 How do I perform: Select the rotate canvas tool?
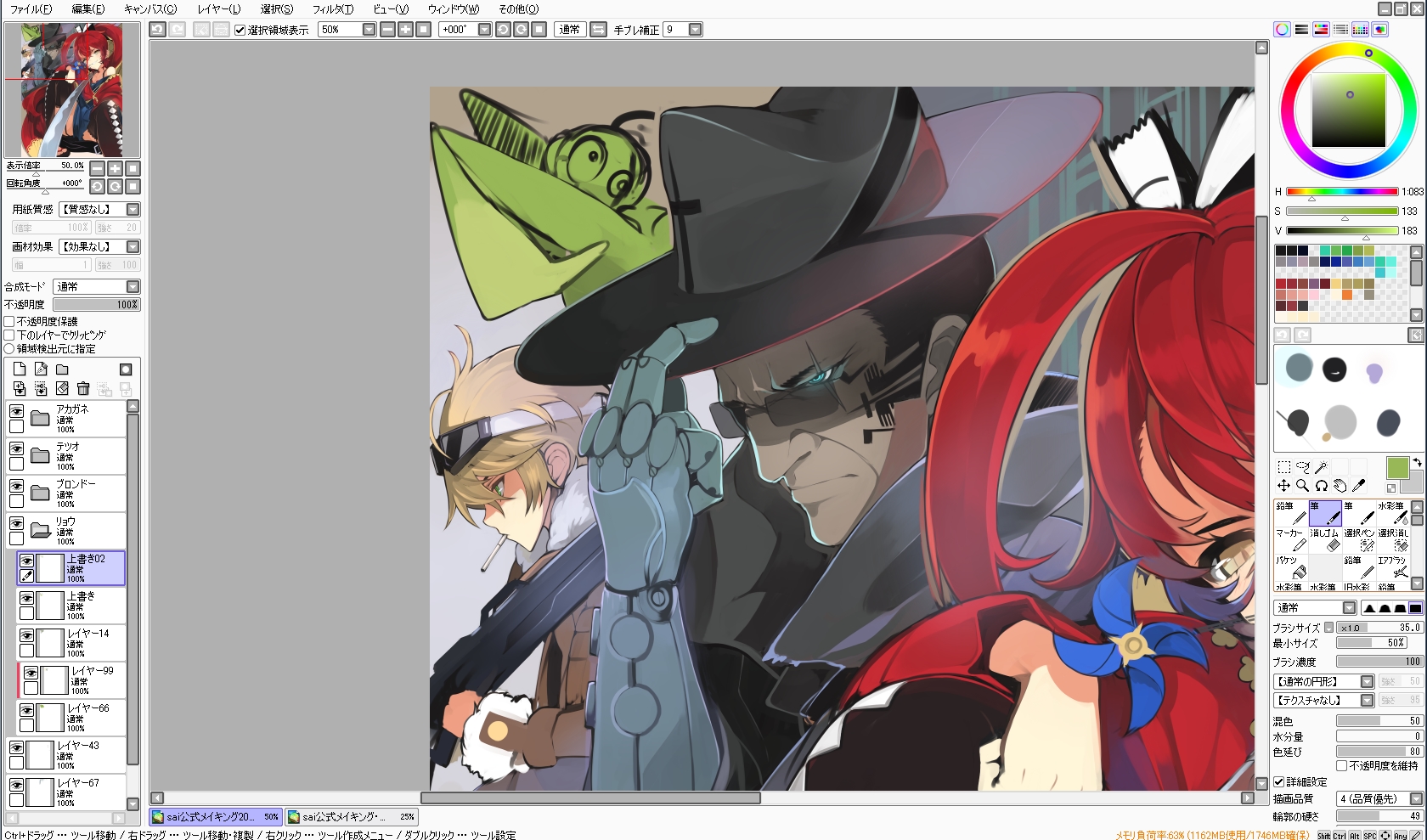click(1321, 486)
